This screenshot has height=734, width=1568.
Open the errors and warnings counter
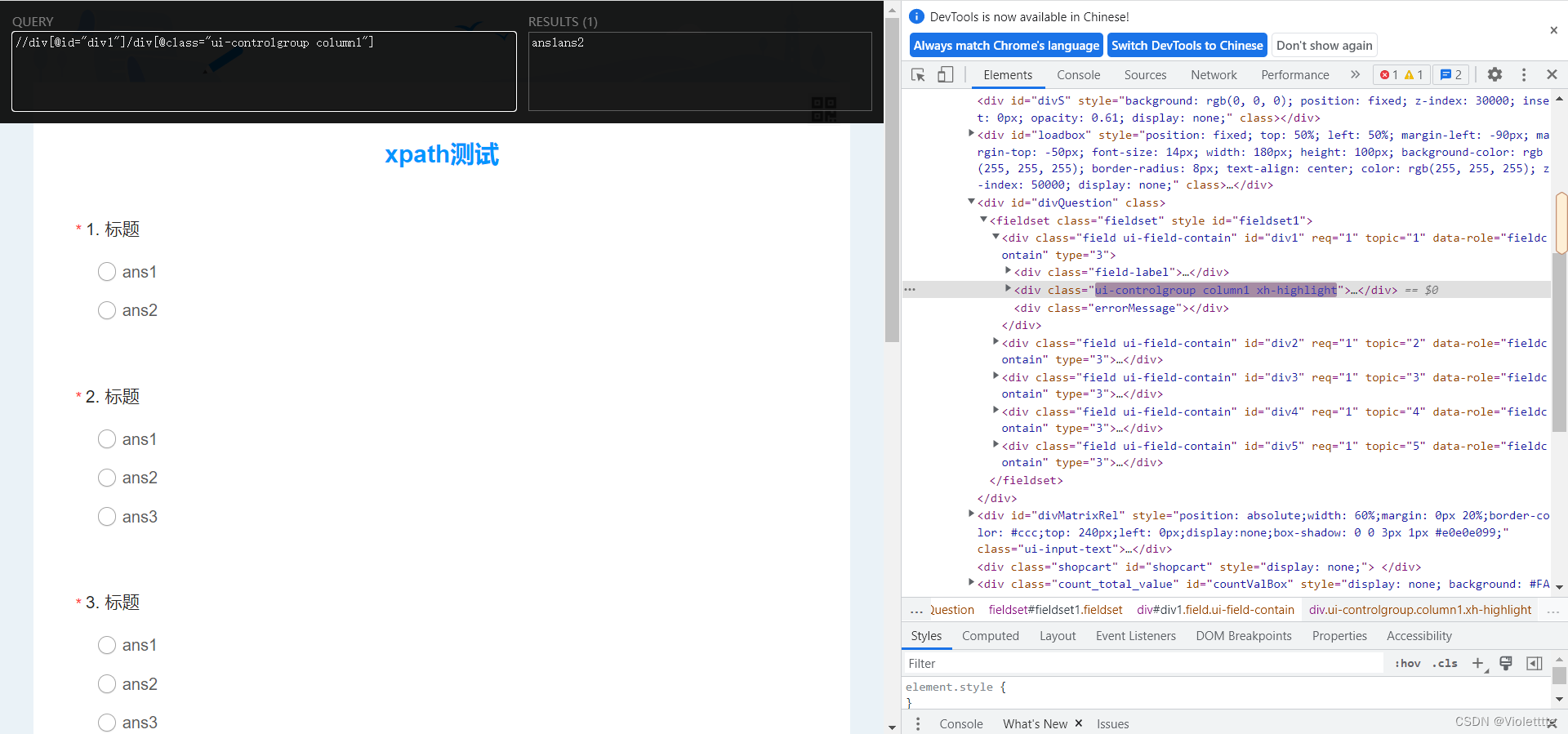pyautogui.click(x=1401, y=75)
